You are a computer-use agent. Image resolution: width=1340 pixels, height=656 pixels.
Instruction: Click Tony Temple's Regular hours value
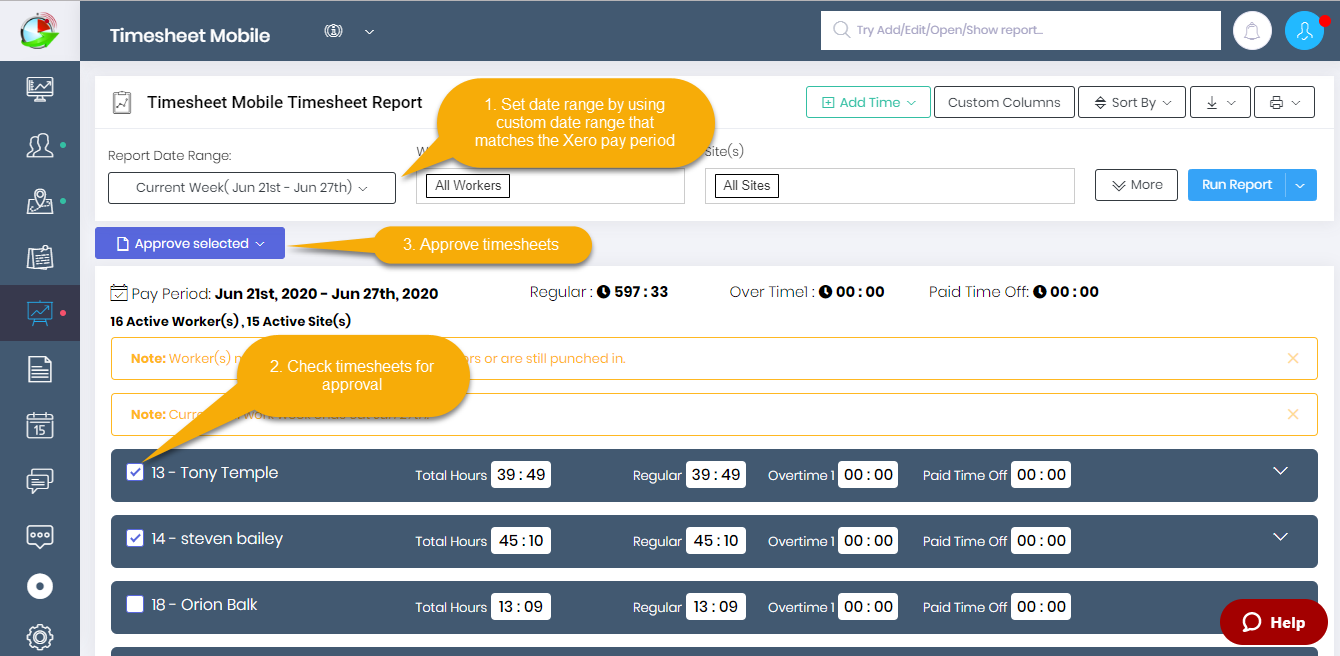[716, 475]
